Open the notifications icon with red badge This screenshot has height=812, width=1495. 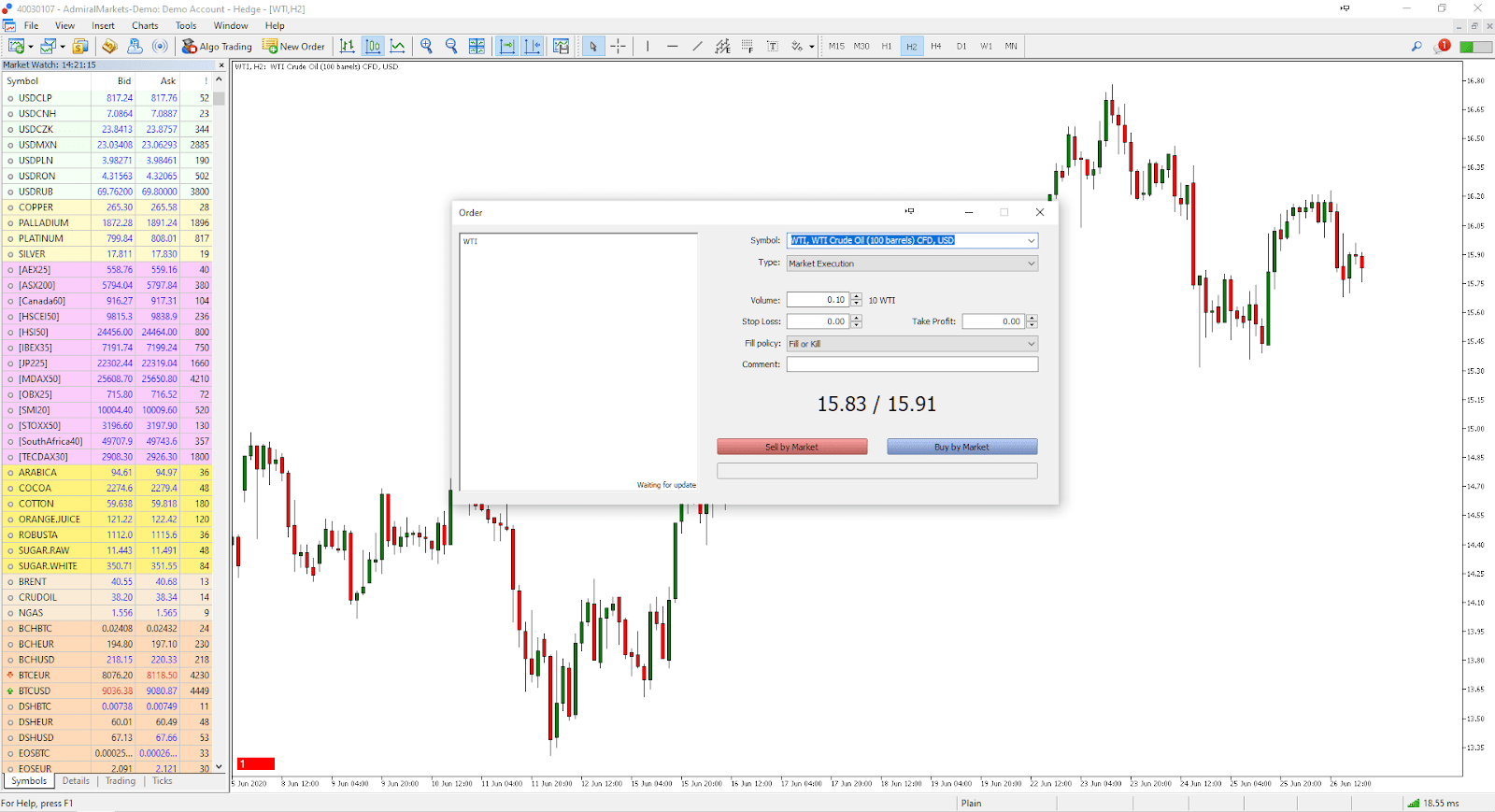coord(1442,46)
